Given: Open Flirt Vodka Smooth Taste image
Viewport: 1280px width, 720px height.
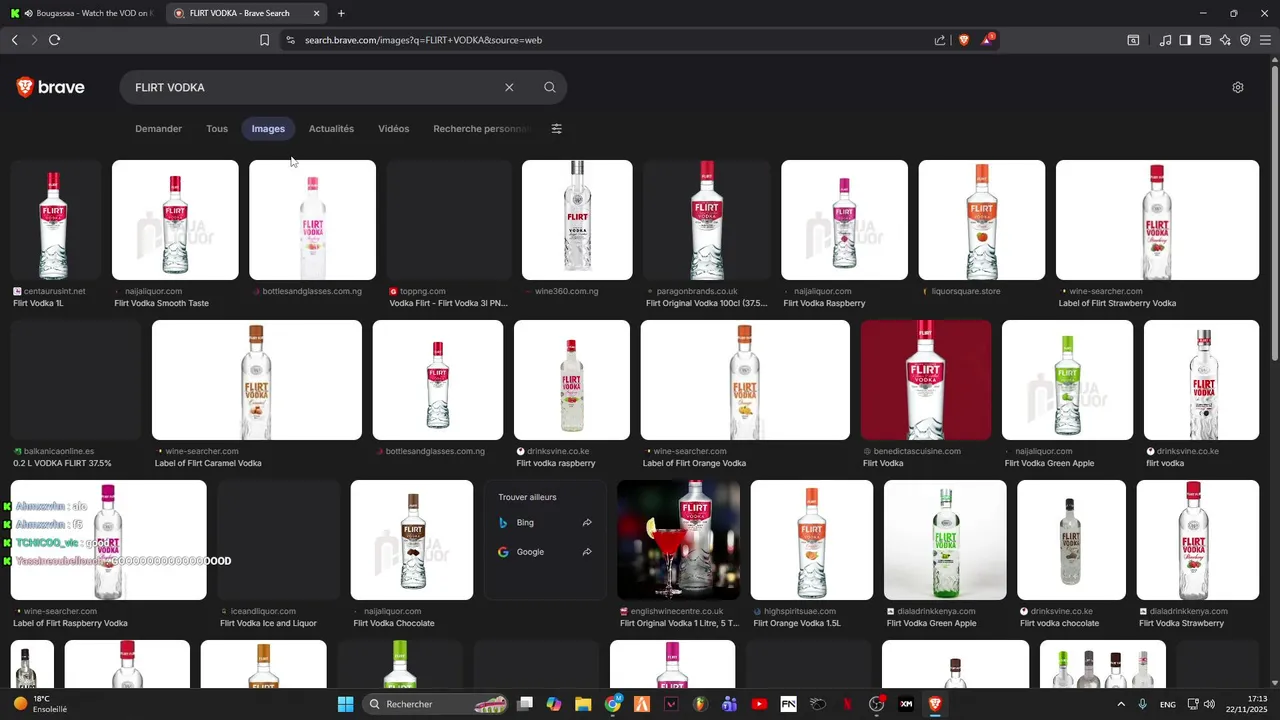Looking at the screenshot, I should 175,220.
